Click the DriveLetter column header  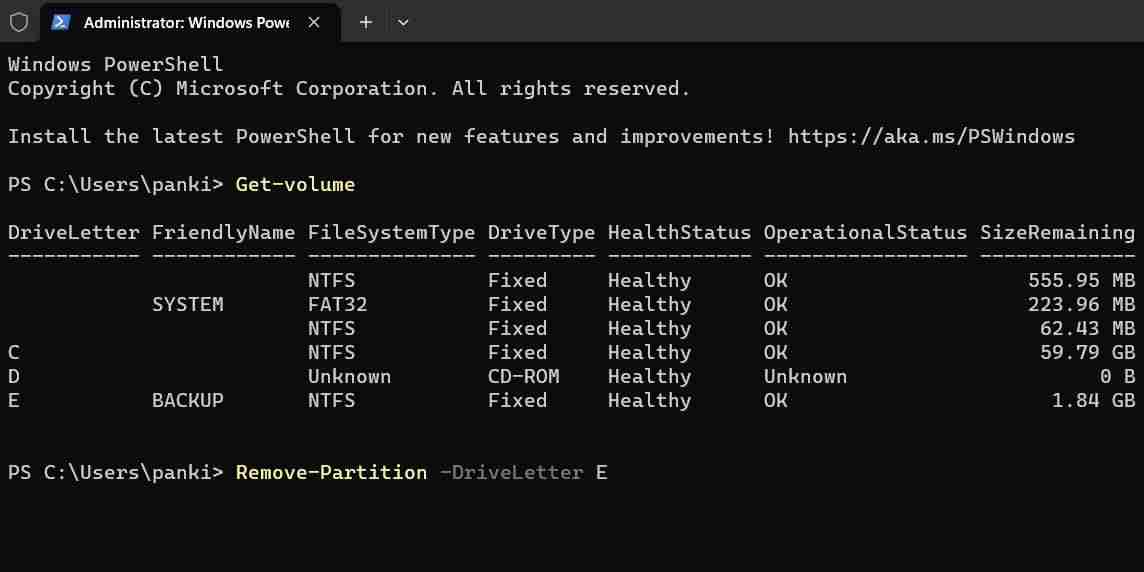coord(73,232)
